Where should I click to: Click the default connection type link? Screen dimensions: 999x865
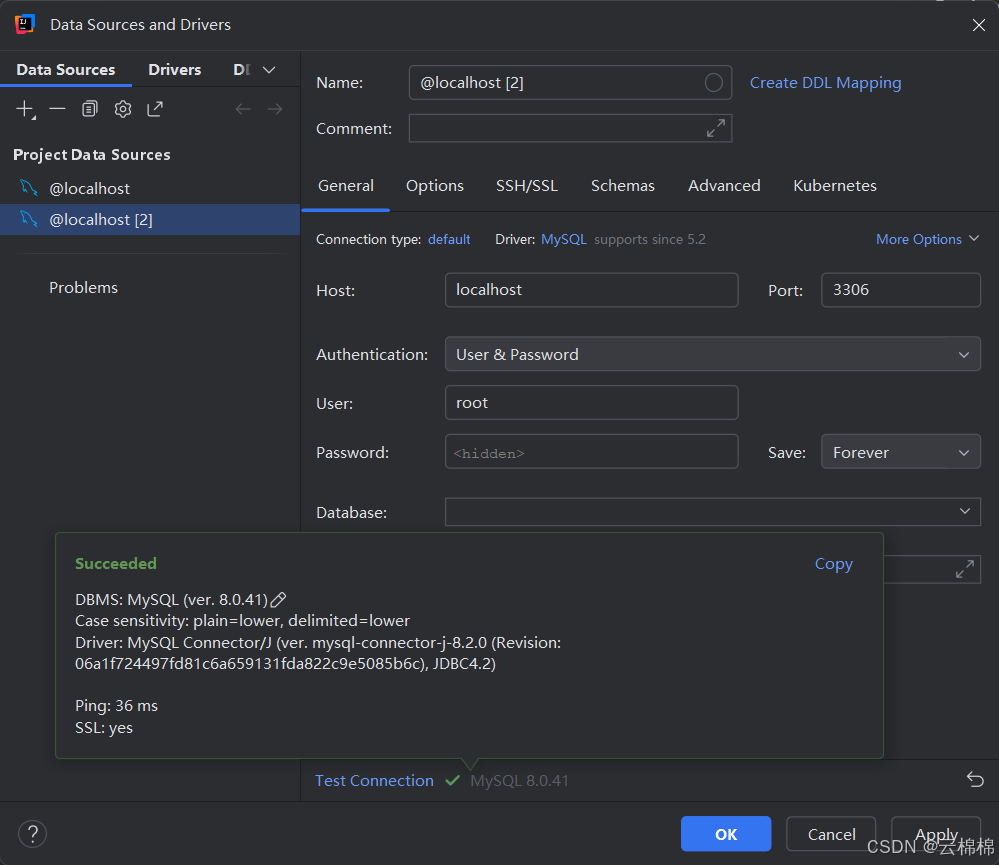pos(449,239)
